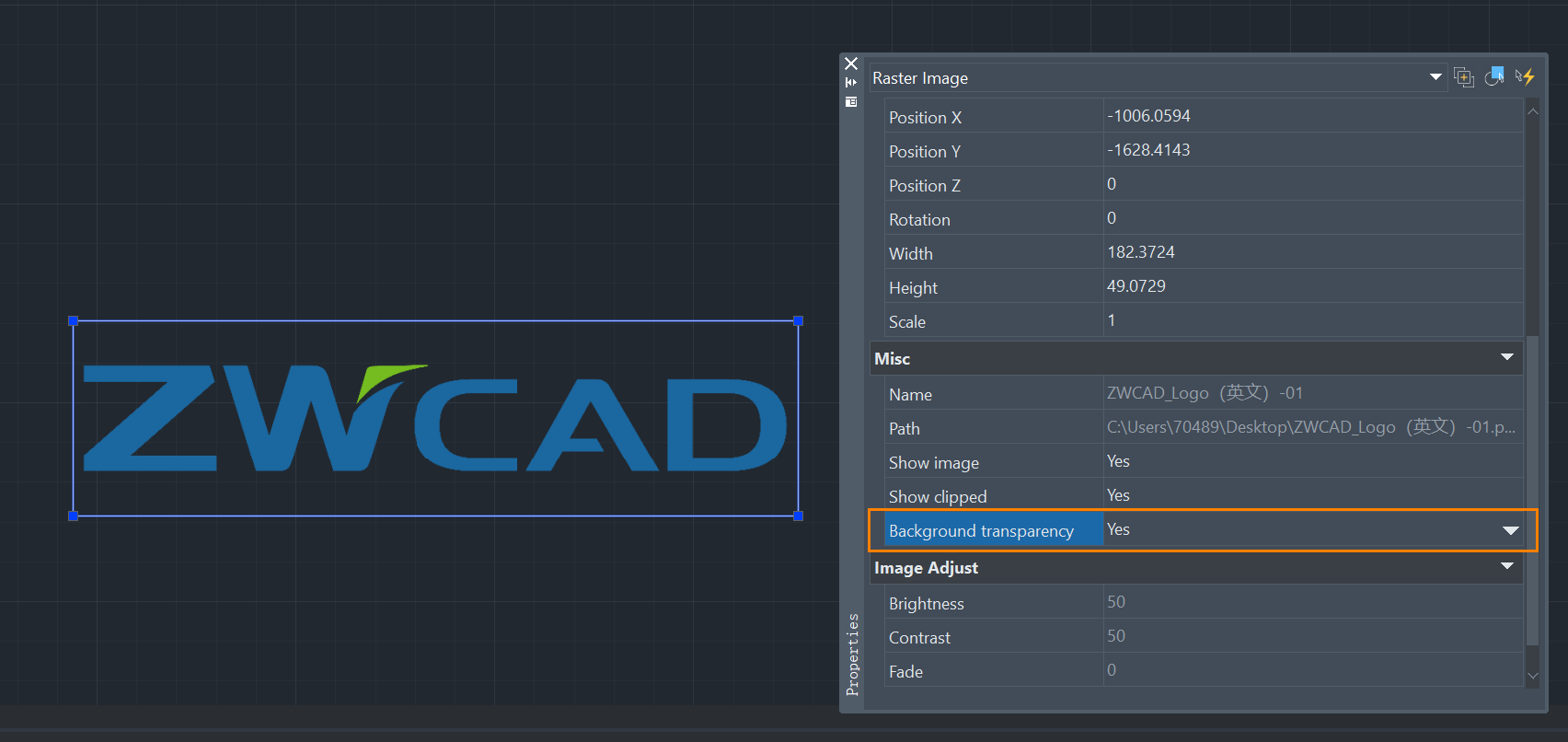Click the Show image label
Viewport: 1568px width, 742px height.
pos(934,463)
